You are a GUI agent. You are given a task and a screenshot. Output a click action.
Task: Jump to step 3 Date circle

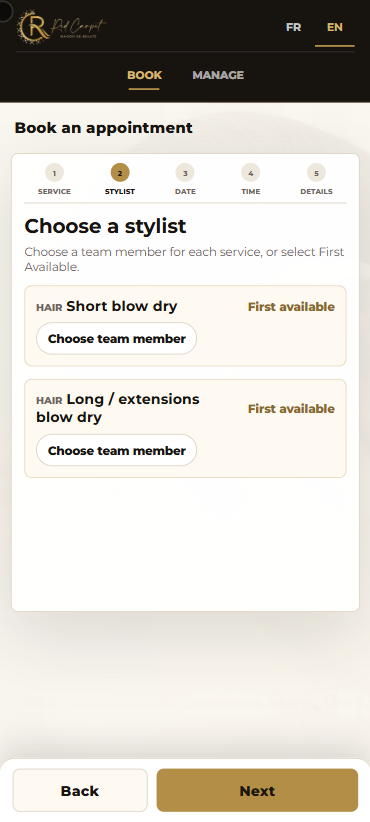coord(185,172)
